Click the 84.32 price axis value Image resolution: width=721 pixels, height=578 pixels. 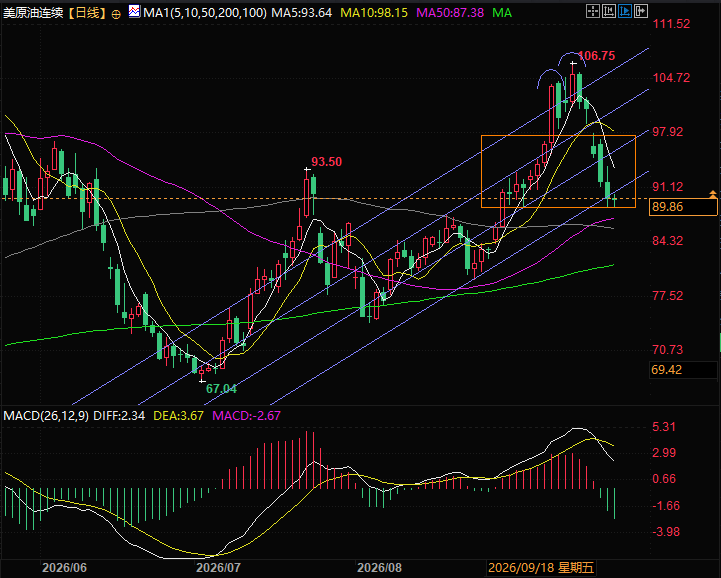[668, 241]
